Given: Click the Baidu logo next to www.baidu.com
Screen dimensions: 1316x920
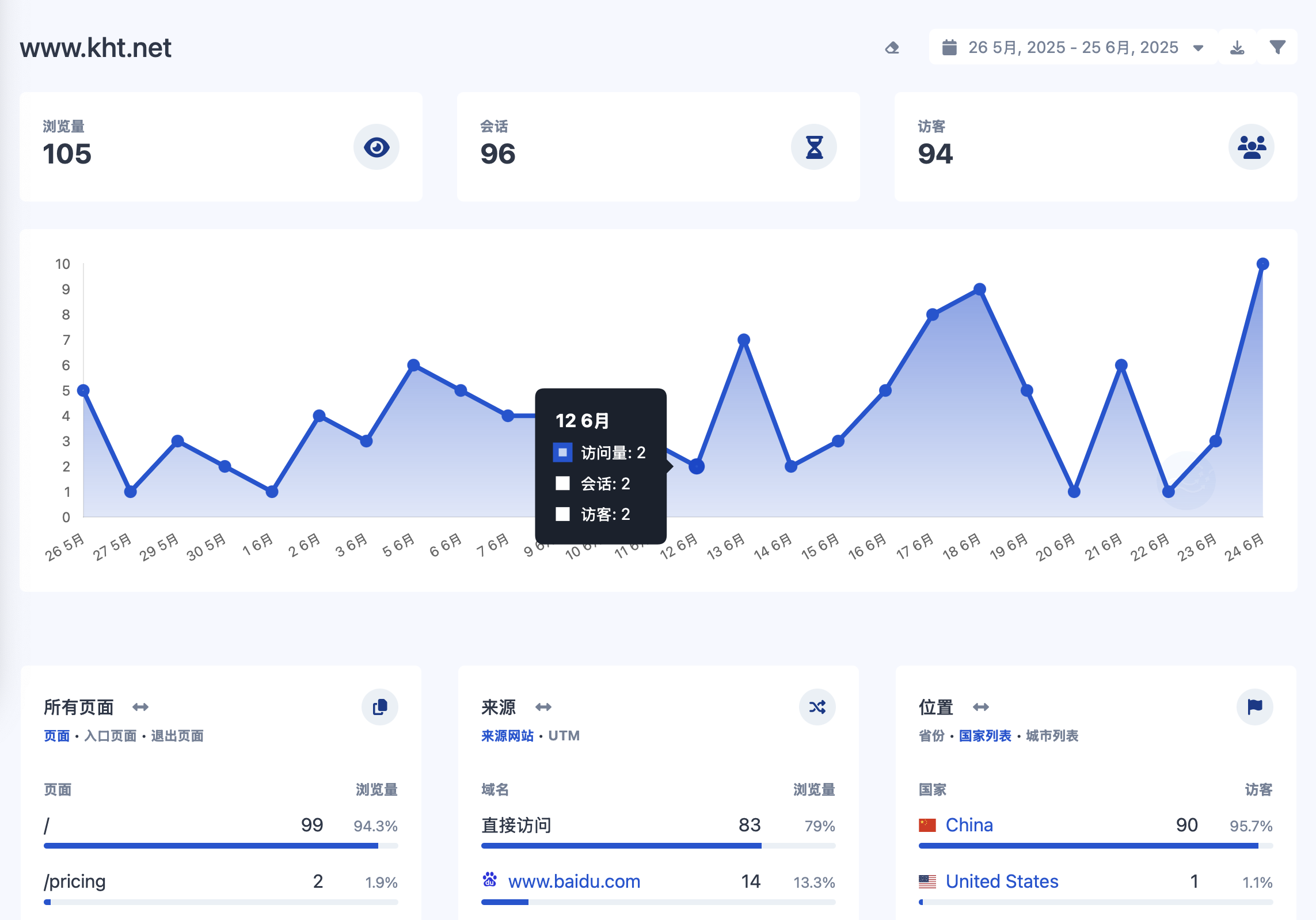Looking at the screenshot, I should tap(490, 879).
